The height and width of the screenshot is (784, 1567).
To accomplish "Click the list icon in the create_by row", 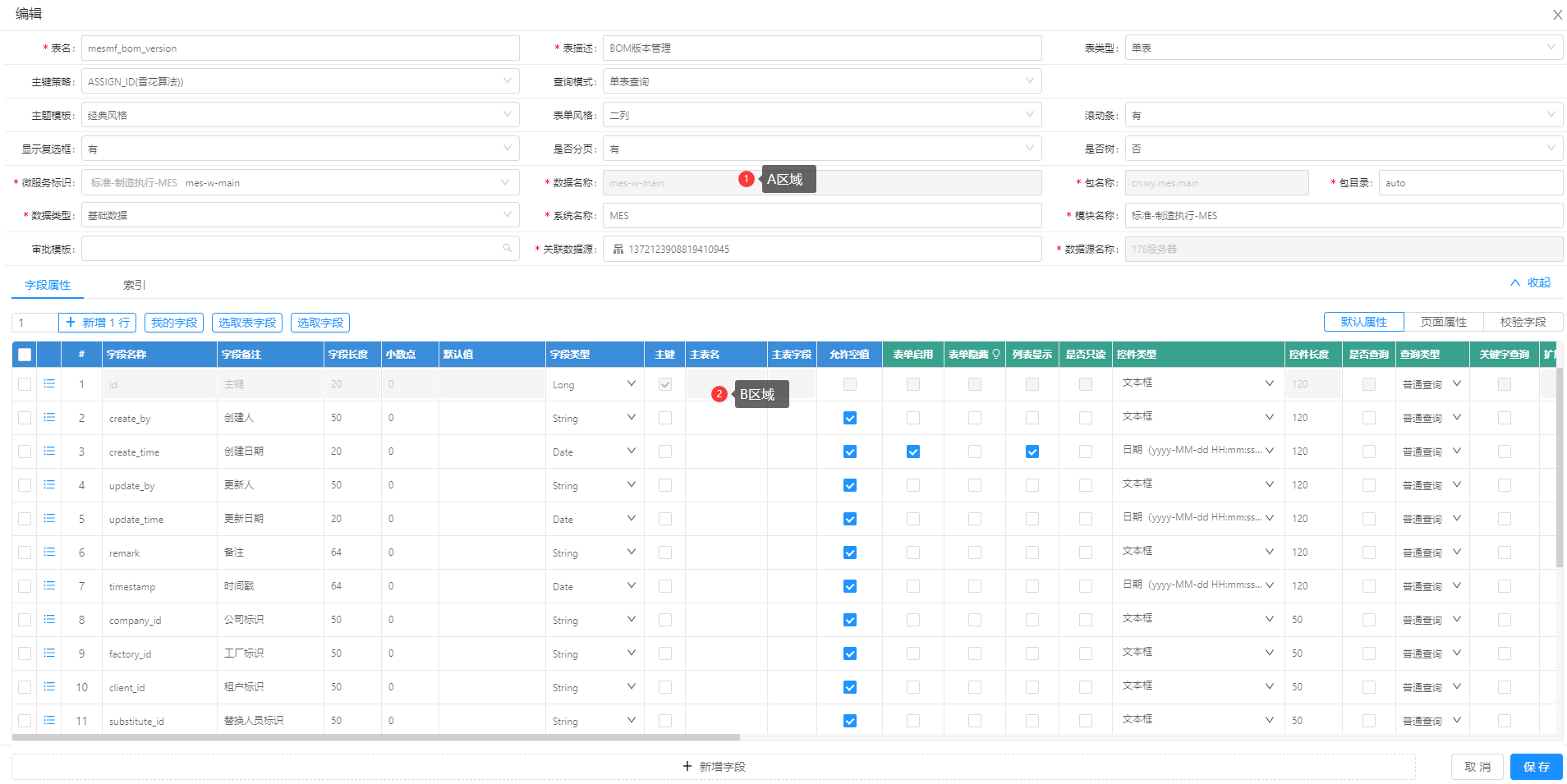I will [x=49, y=417].
